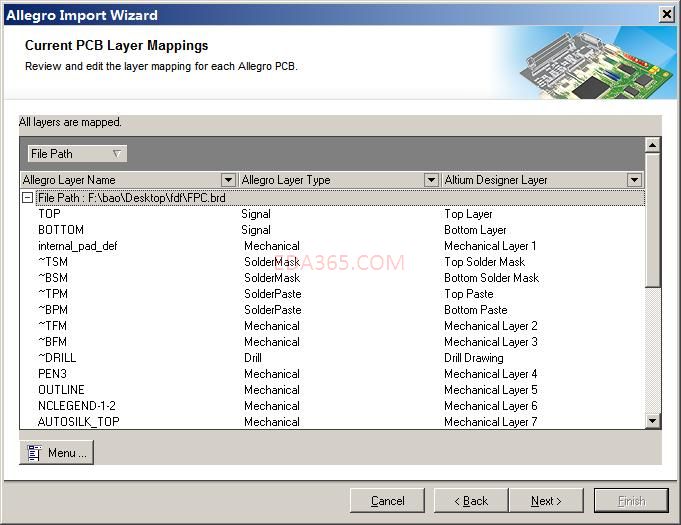Select the OUTLINE layer name
Image resolution: width=681 pixels, height=525 pixels.
tap(61, 390)
